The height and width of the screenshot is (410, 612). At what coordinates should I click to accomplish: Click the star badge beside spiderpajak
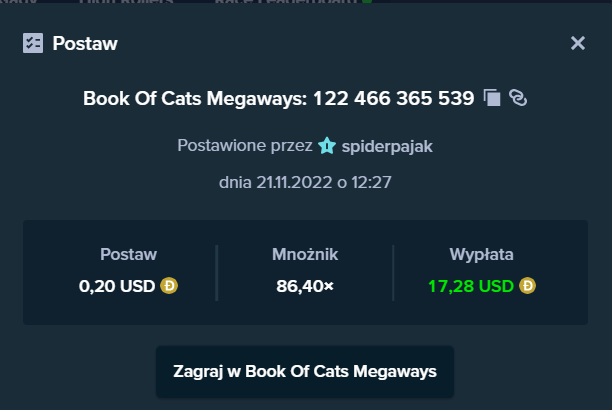(327, 146)
